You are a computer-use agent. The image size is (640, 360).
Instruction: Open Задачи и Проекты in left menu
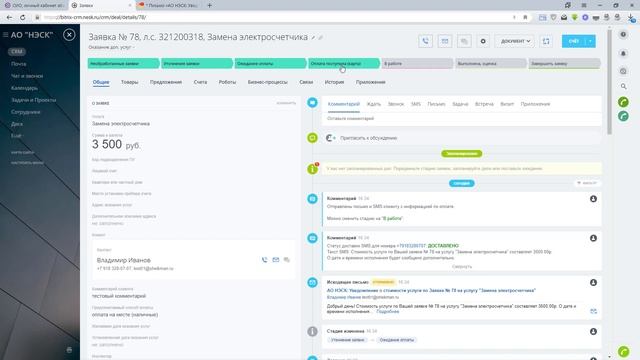pyautogui.click(x=33, y=100)
